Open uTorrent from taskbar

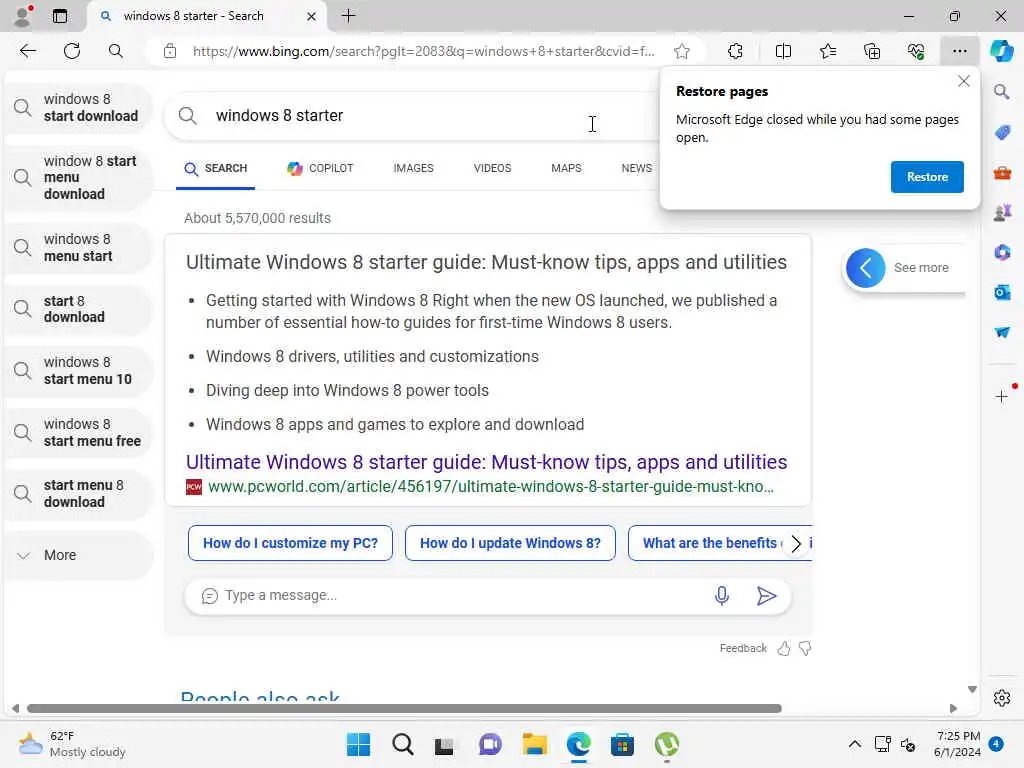666,744
